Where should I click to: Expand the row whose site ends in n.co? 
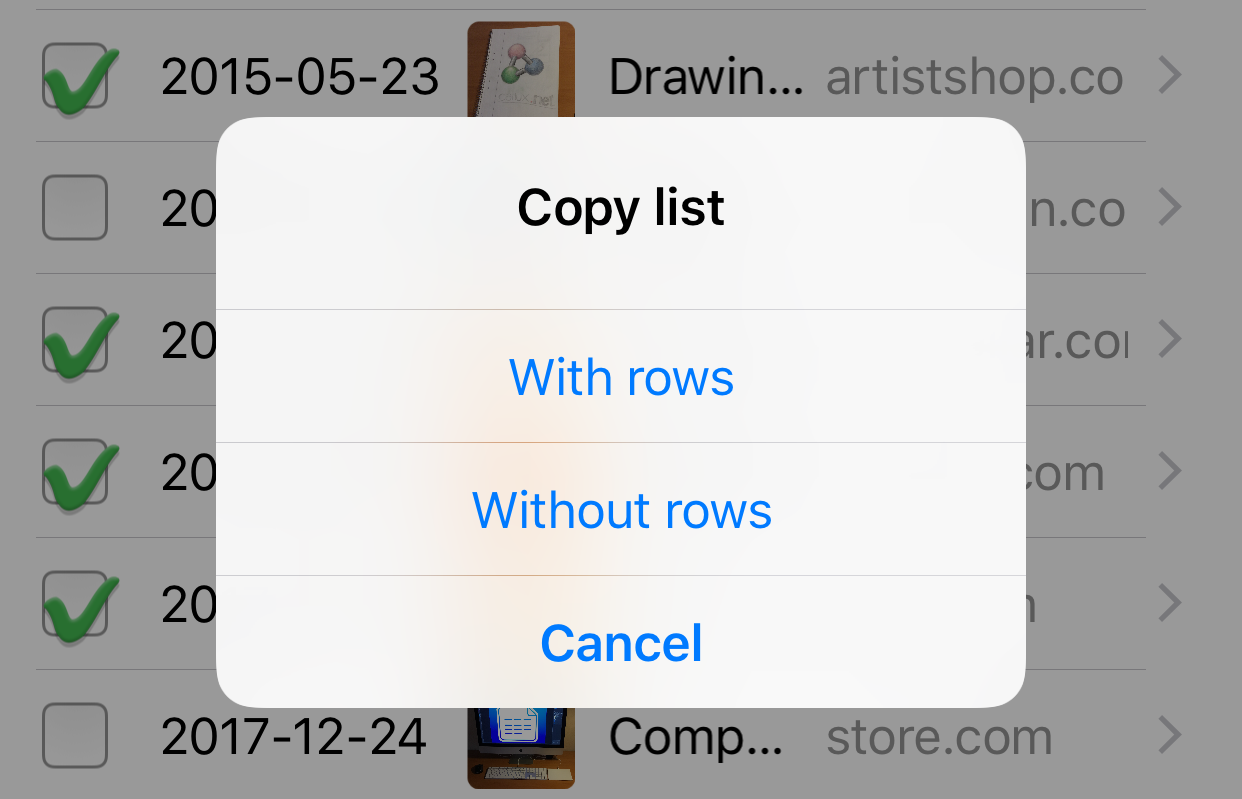coord(1170,208)
